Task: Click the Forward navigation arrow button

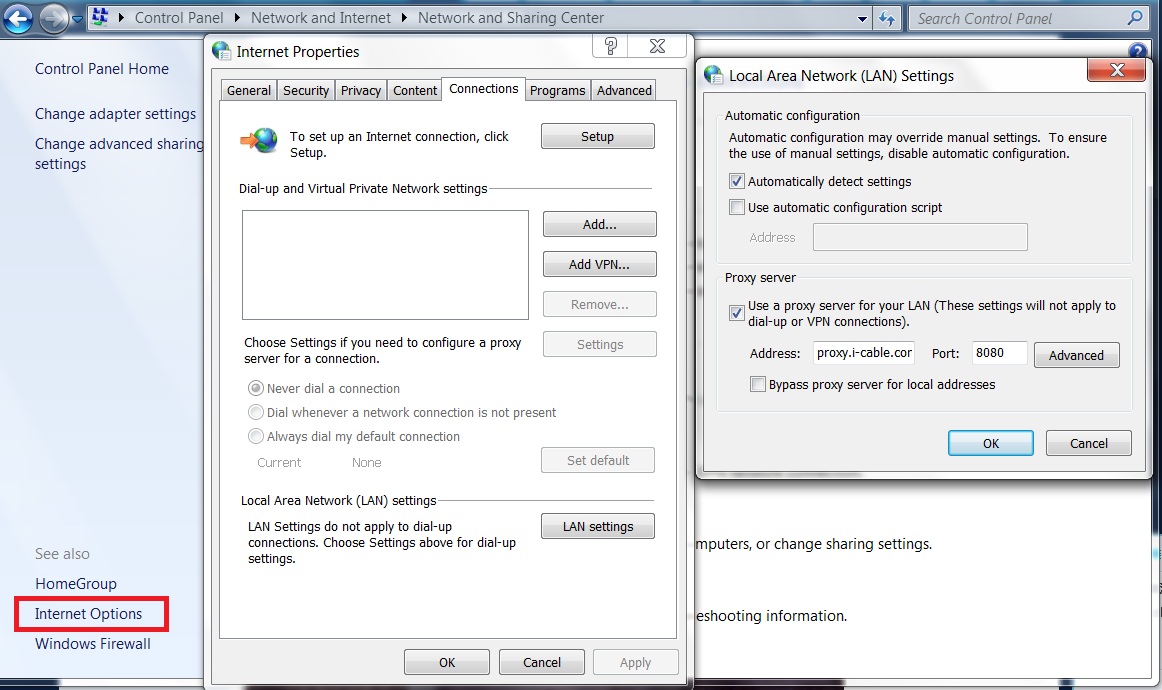Action: tap(54, 18)
